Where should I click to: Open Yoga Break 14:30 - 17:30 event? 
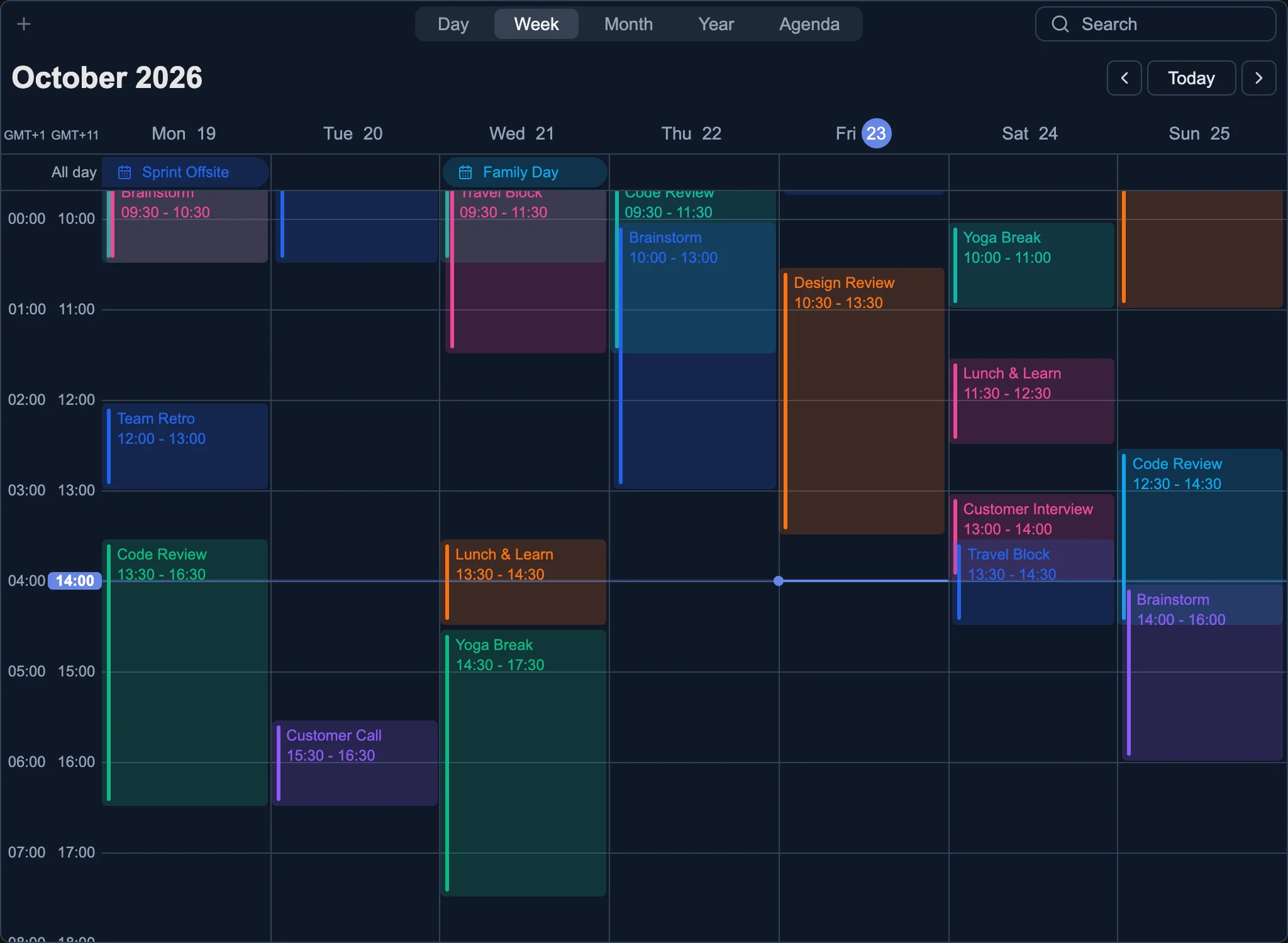coord(524,763)
